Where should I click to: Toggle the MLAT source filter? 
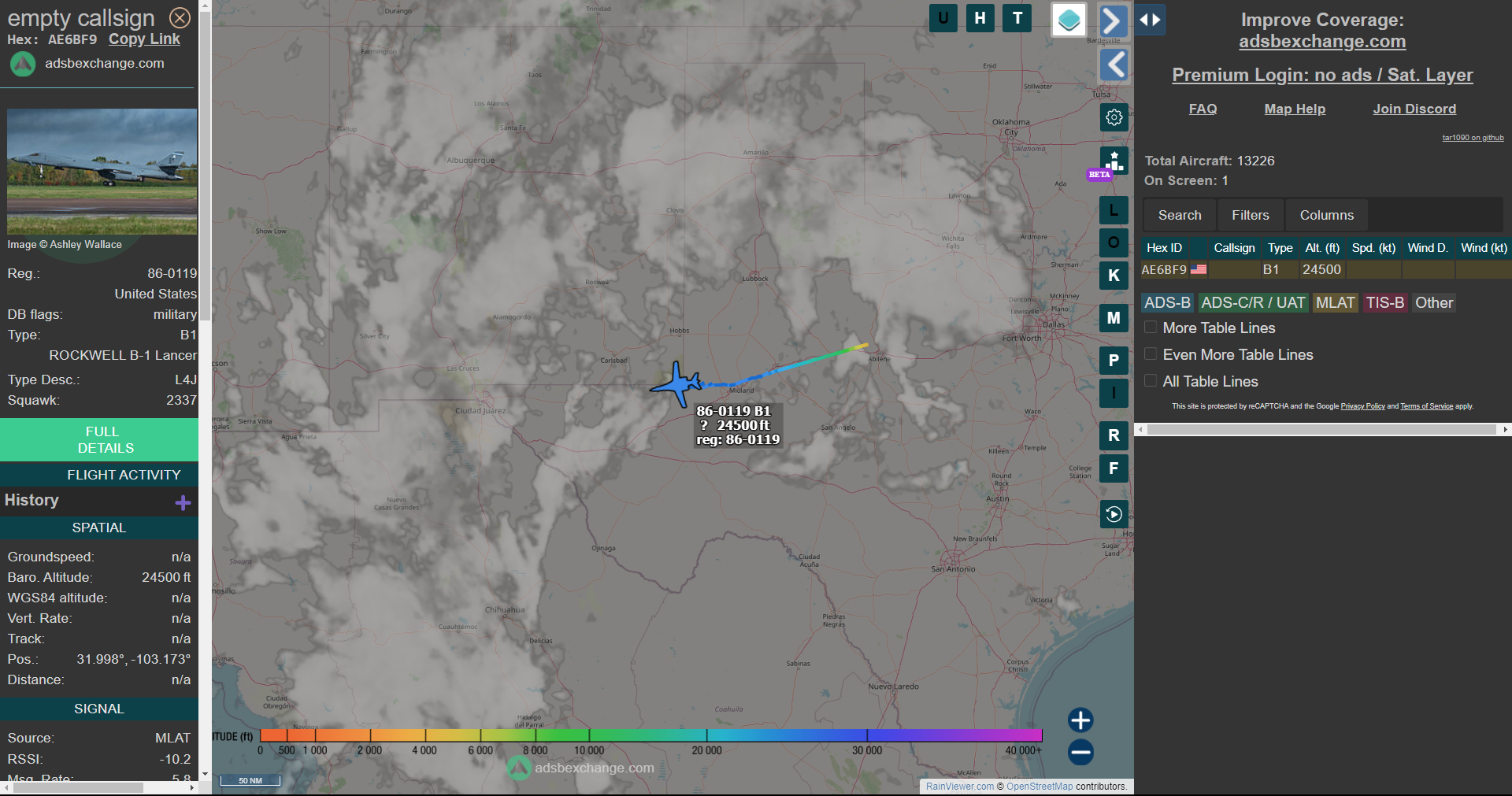point(1336,302)
